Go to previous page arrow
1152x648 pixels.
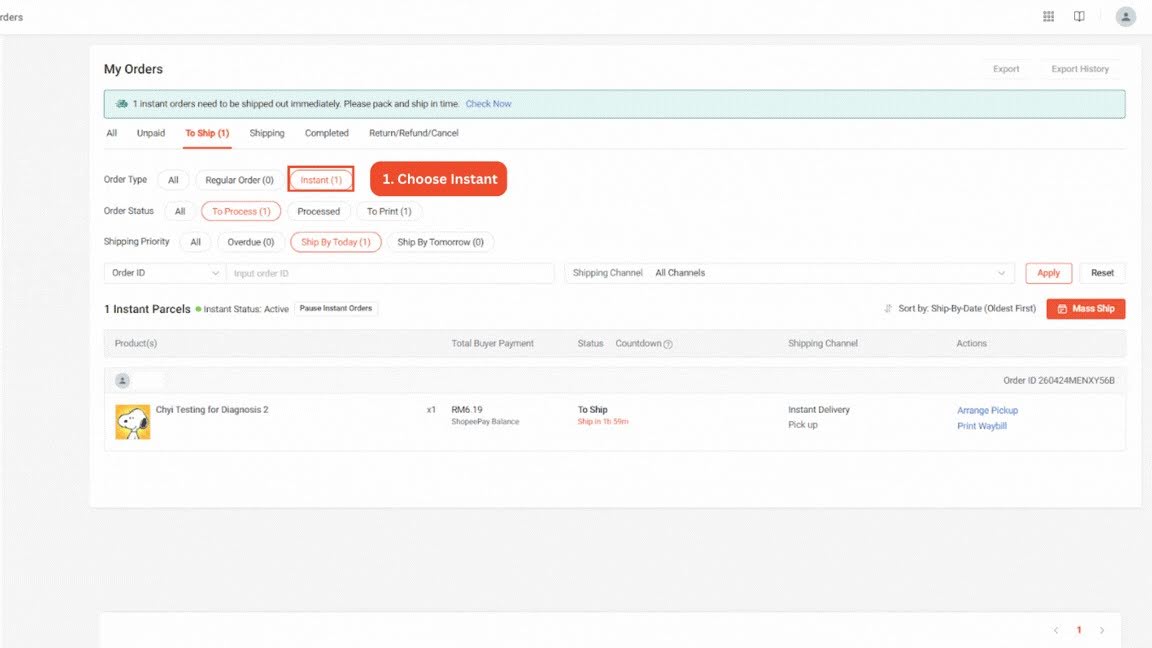tap(1056, 630)
